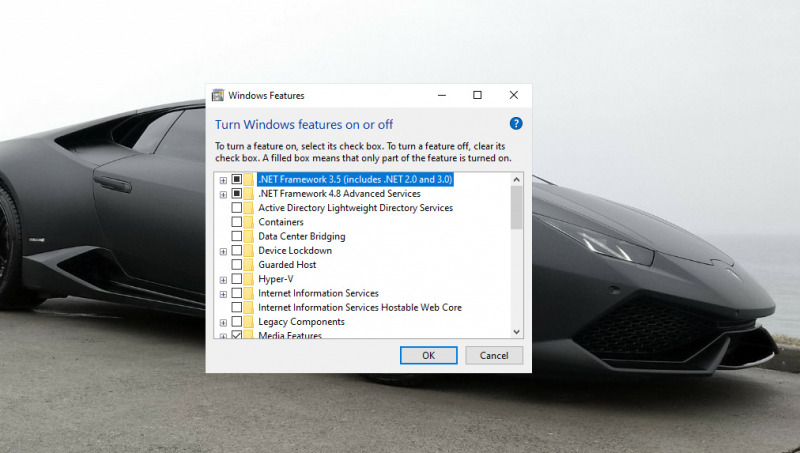Click folder icon next to Device Lockdown
The image size is (800, 453).
point(248,250)
